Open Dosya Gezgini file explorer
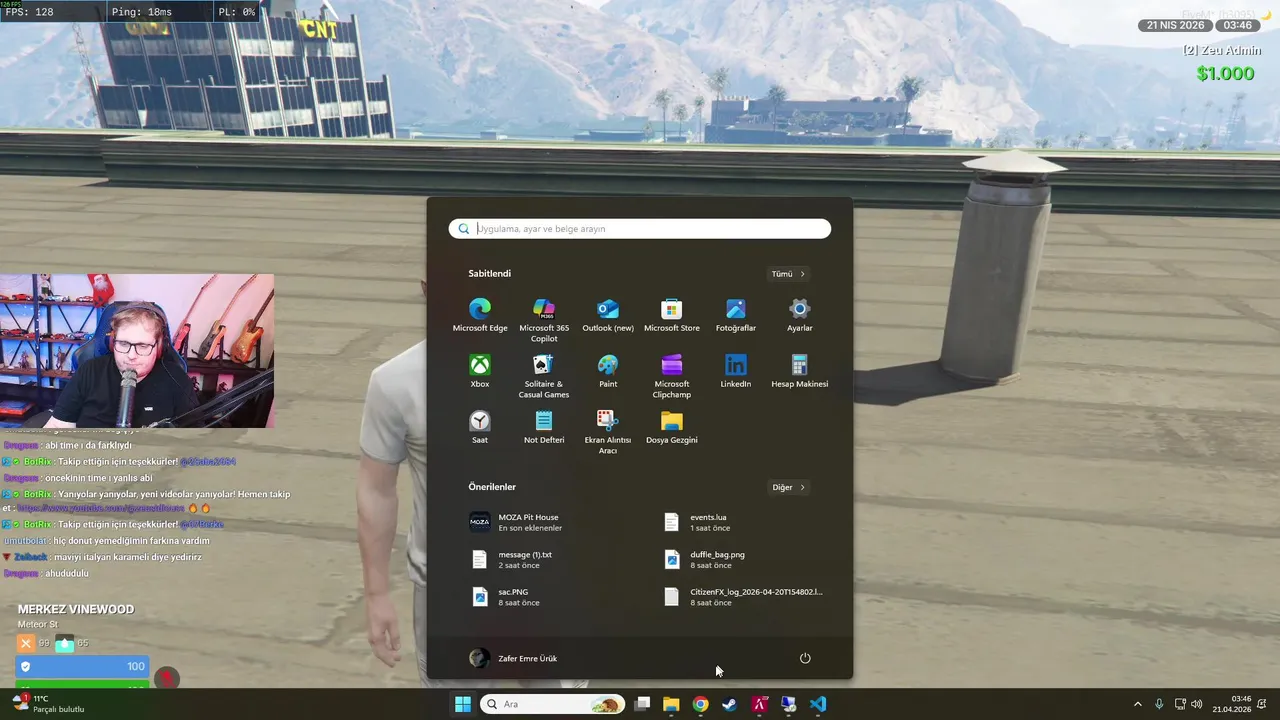The height and width of the screenshot is (720, 1280). coord(672,427)
